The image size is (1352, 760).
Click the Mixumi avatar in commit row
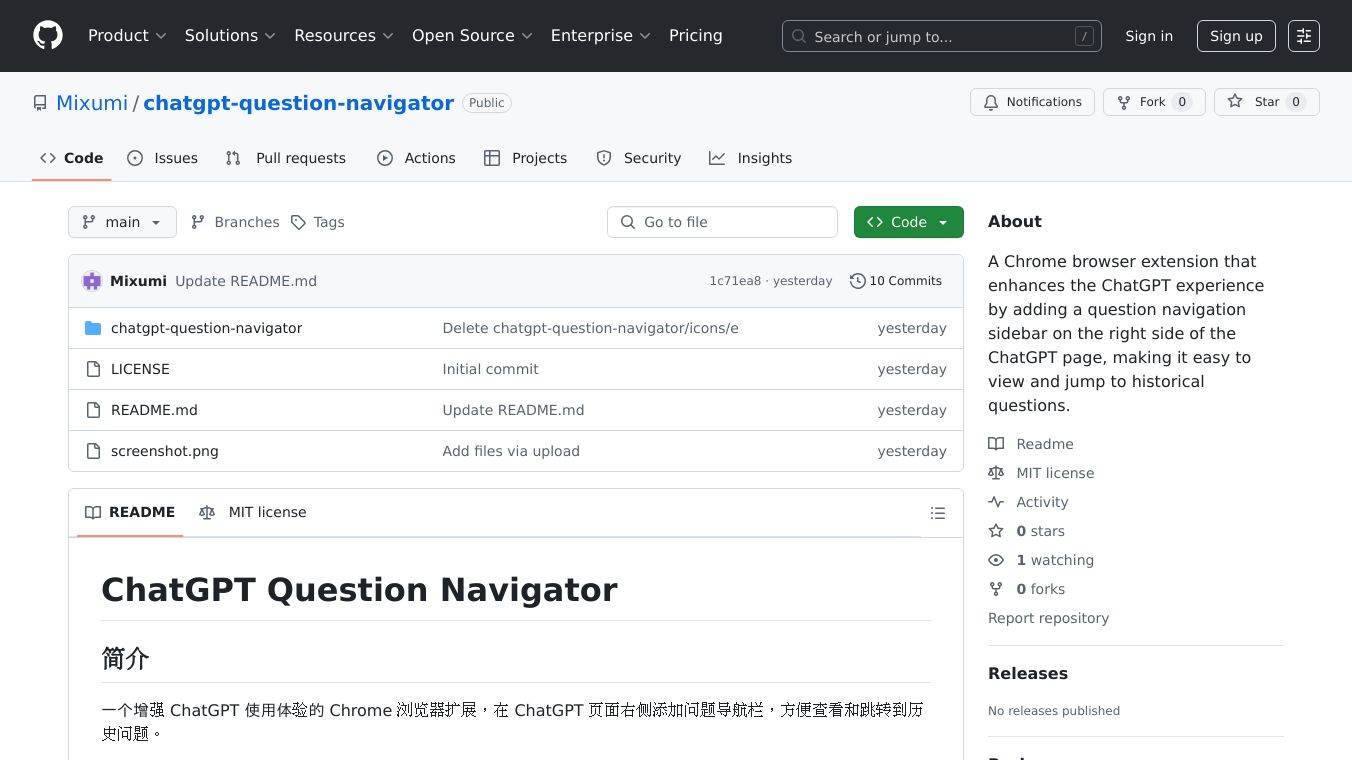[92, 281]
